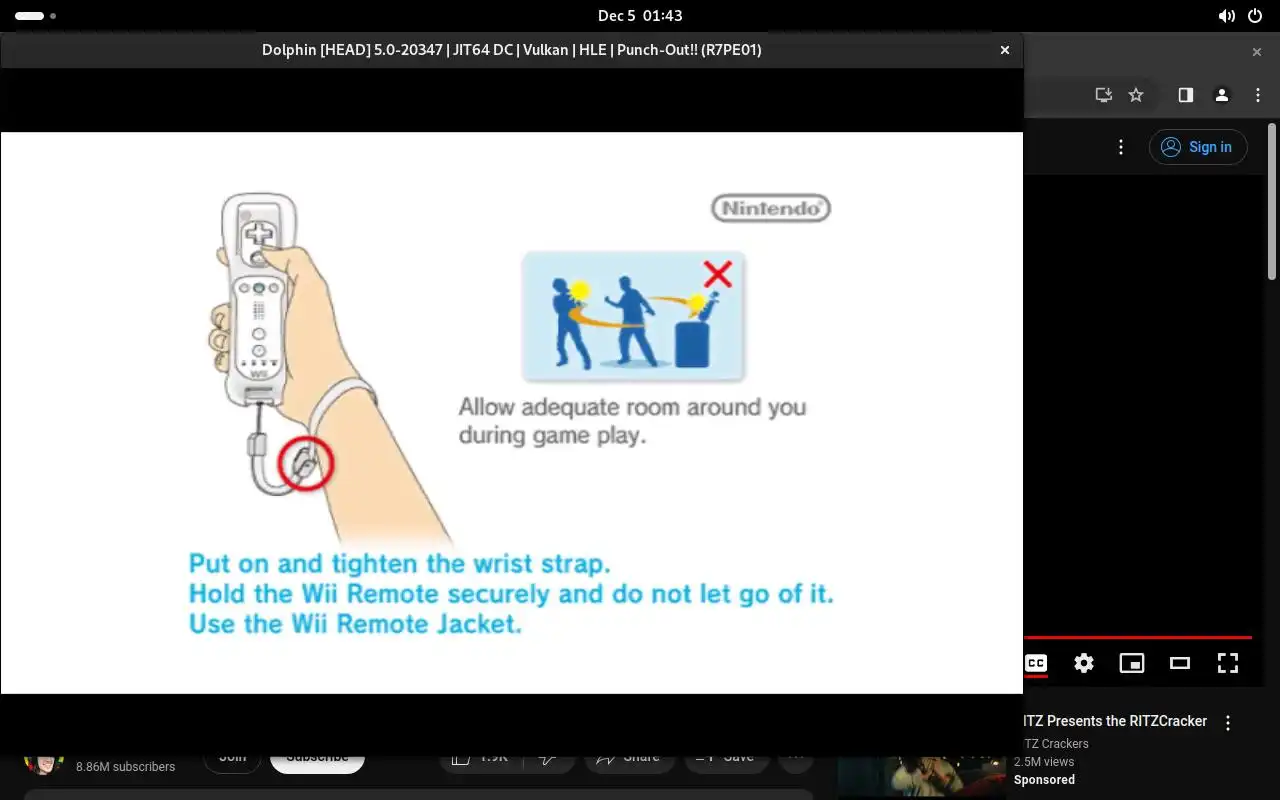The width and height of the screenshot is (1280, 800).
Task: Enter fullscreen on the YouTube player
Action: [1228, 663]
